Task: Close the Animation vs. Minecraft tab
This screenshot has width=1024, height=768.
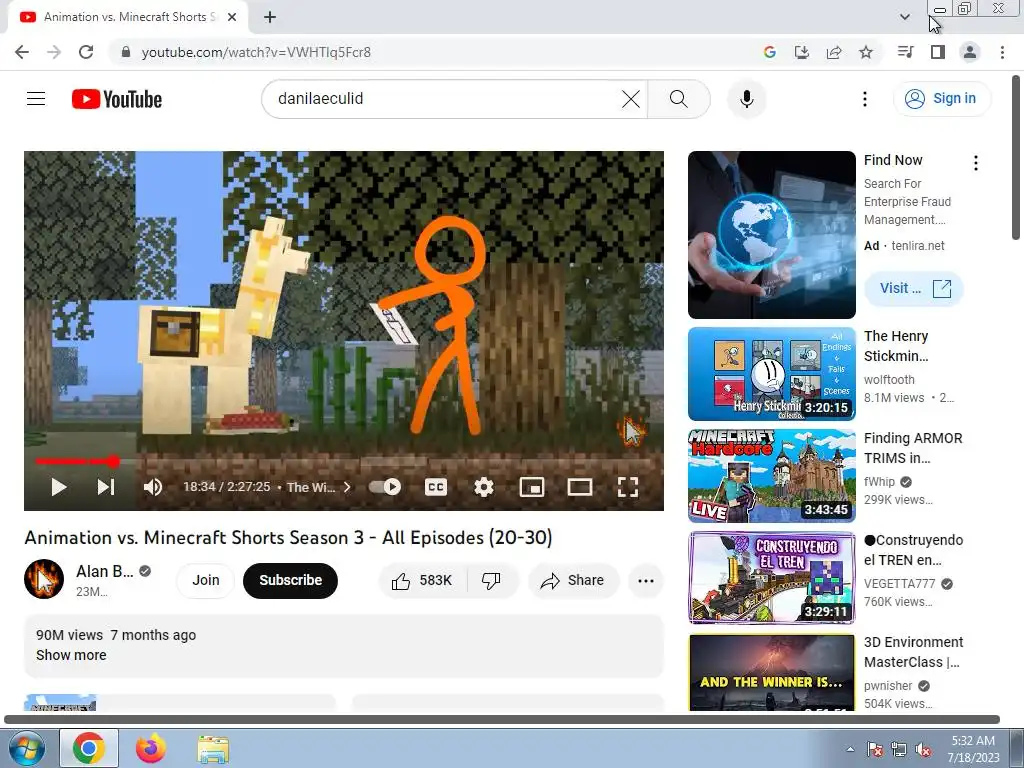Action: point(232,18)
